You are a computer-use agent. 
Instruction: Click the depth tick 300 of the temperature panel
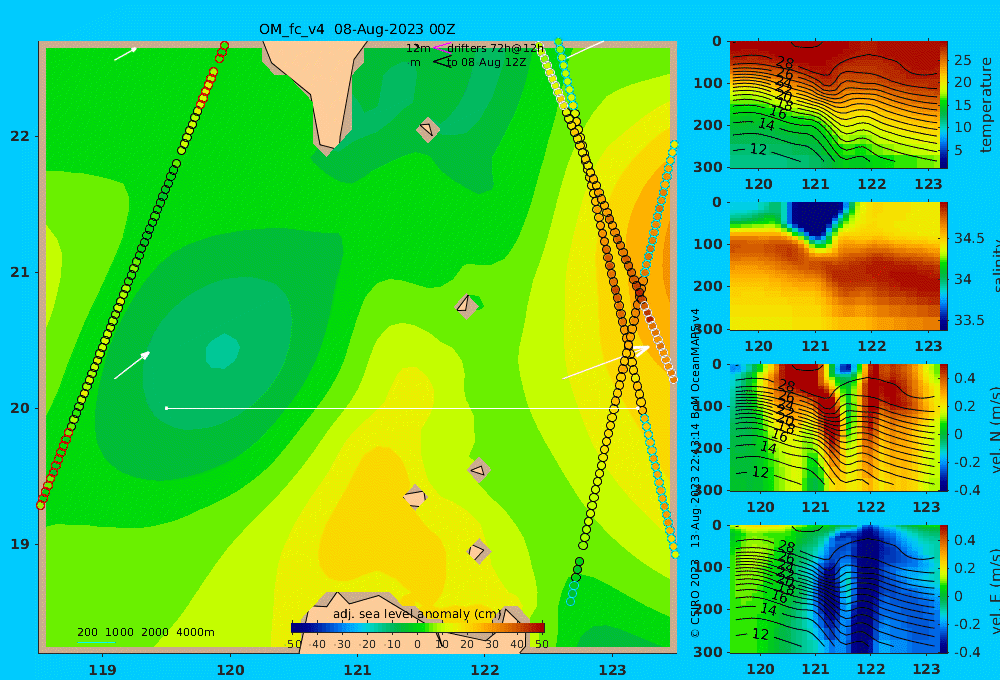708,167
